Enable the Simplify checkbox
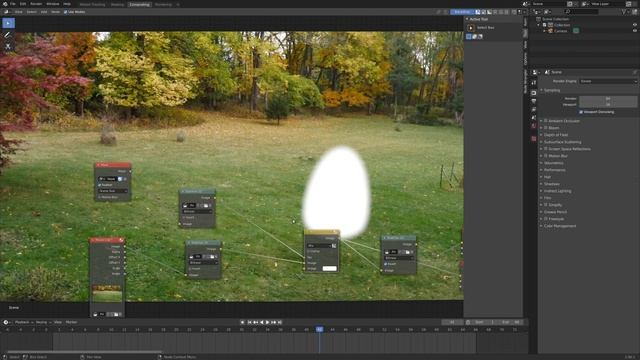Image resolution: width=640 pixels, height=360 pixels. click(x=546, y=205)
